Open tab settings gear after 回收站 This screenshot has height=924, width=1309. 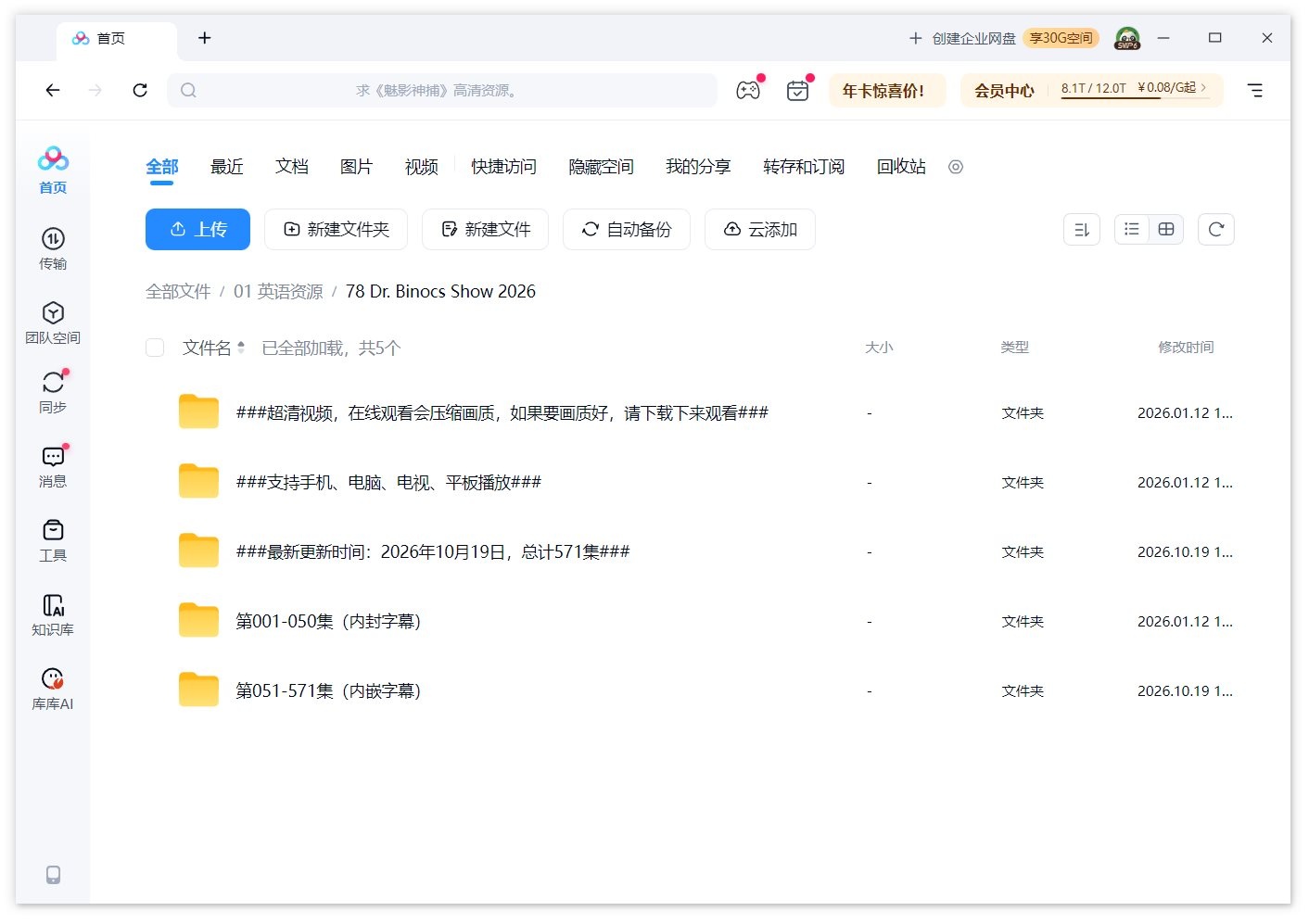click(x=956, y=167)
